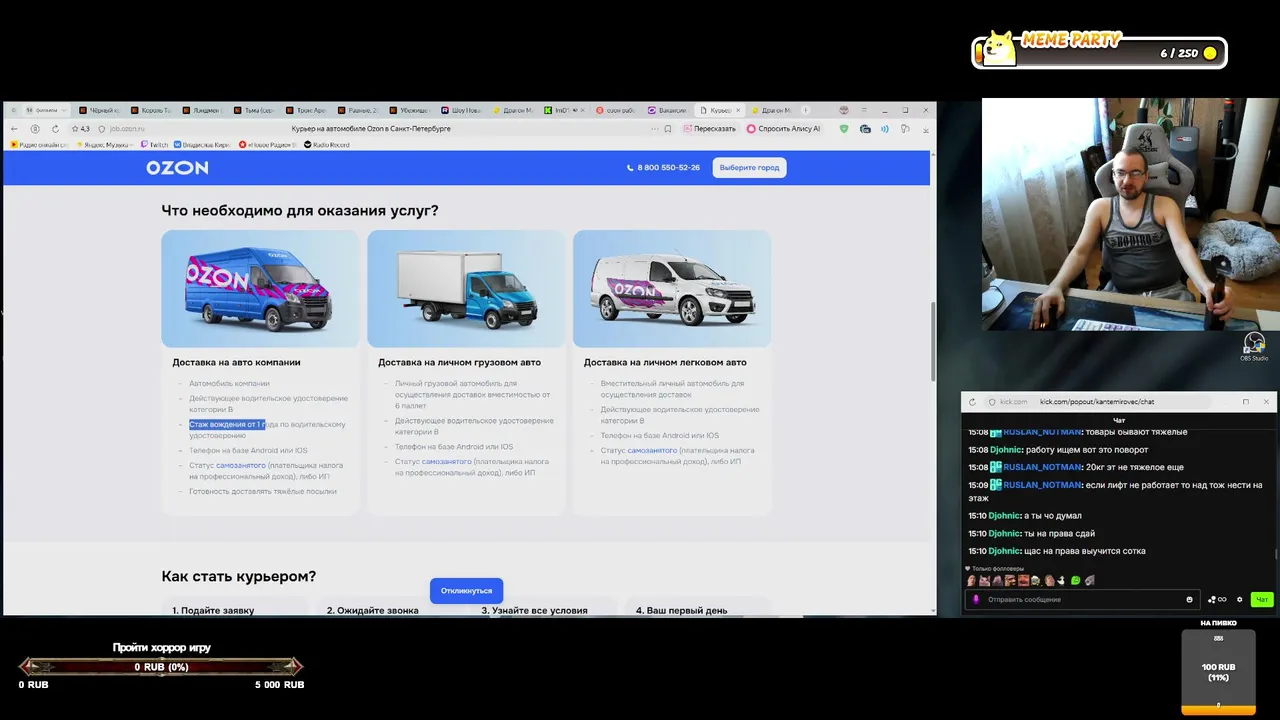Open the page bookmark icon in address bar

point(667,129)
